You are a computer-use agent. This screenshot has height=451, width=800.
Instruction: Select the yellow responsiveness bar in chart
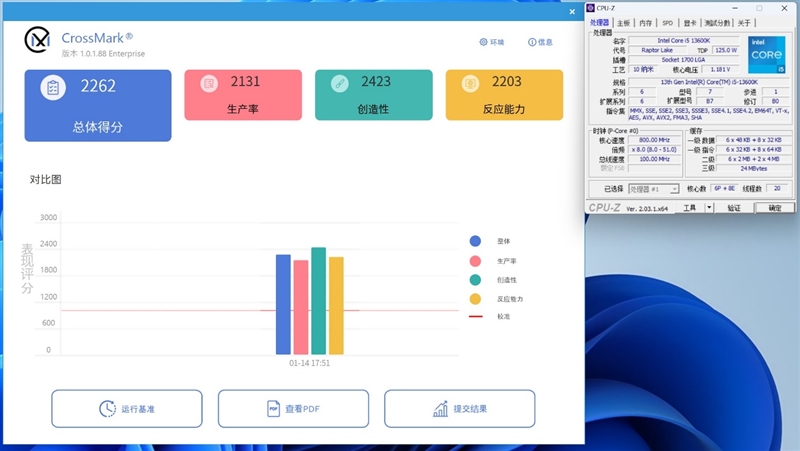(x=336, y=305)
